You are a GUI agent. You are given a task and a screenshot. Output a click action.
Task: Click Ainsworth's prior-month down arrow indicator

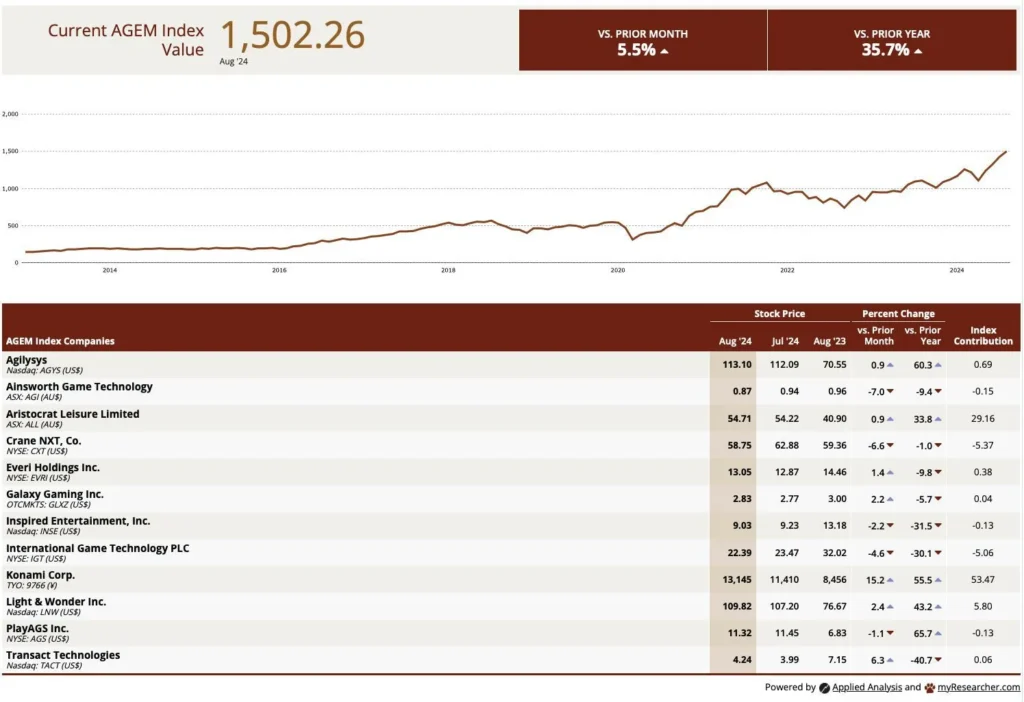890,392
